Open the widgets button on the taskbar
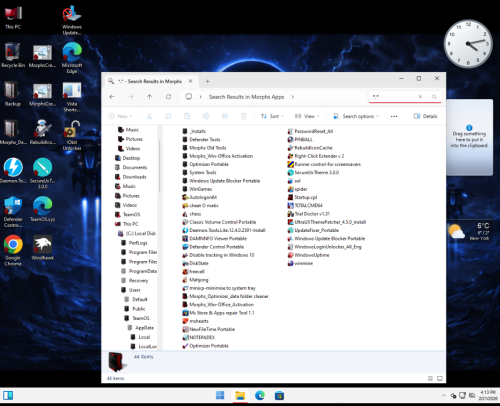 [x=8, y=396]
